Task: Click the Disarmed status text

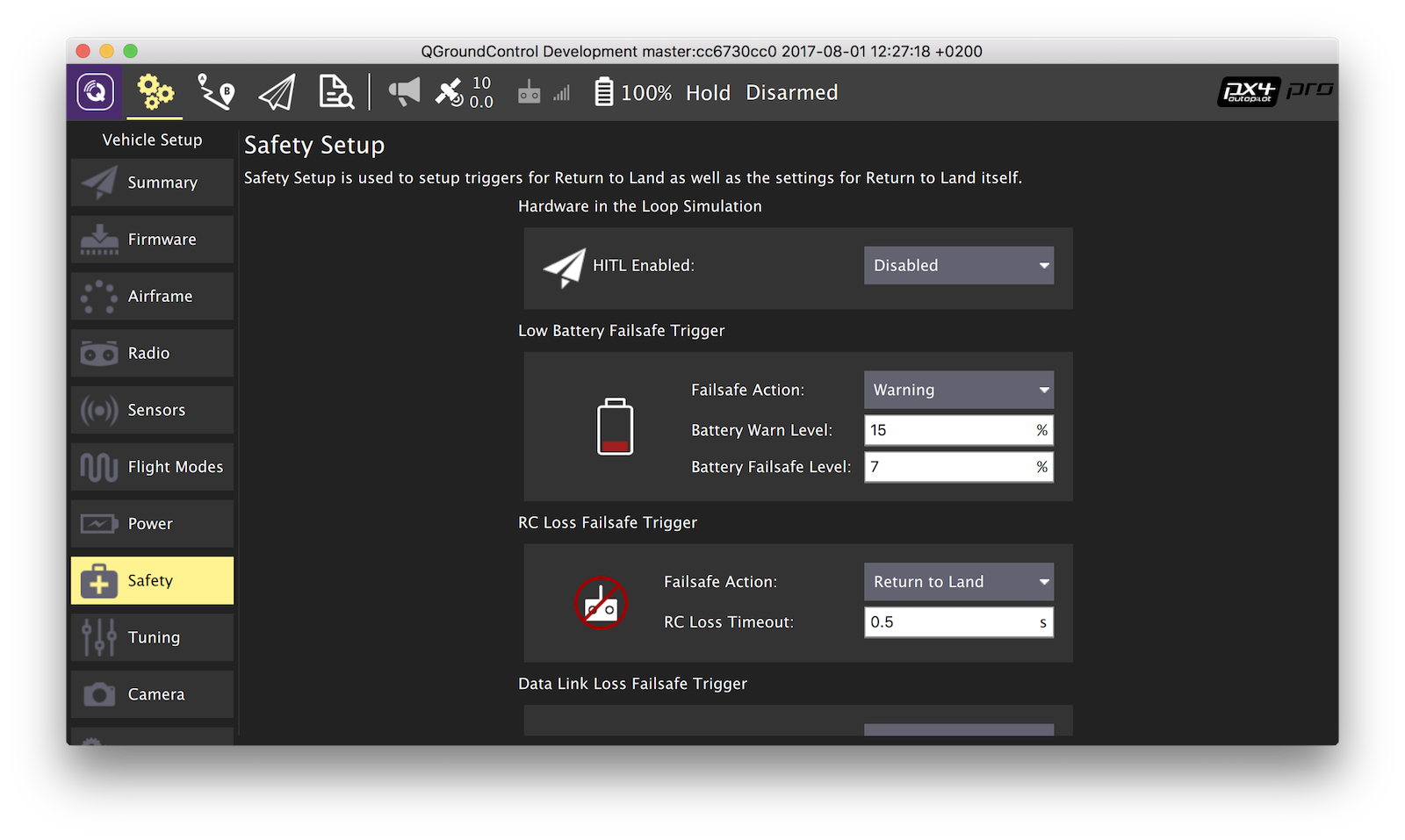Action: pyautogui.click(x=791, y=92)
